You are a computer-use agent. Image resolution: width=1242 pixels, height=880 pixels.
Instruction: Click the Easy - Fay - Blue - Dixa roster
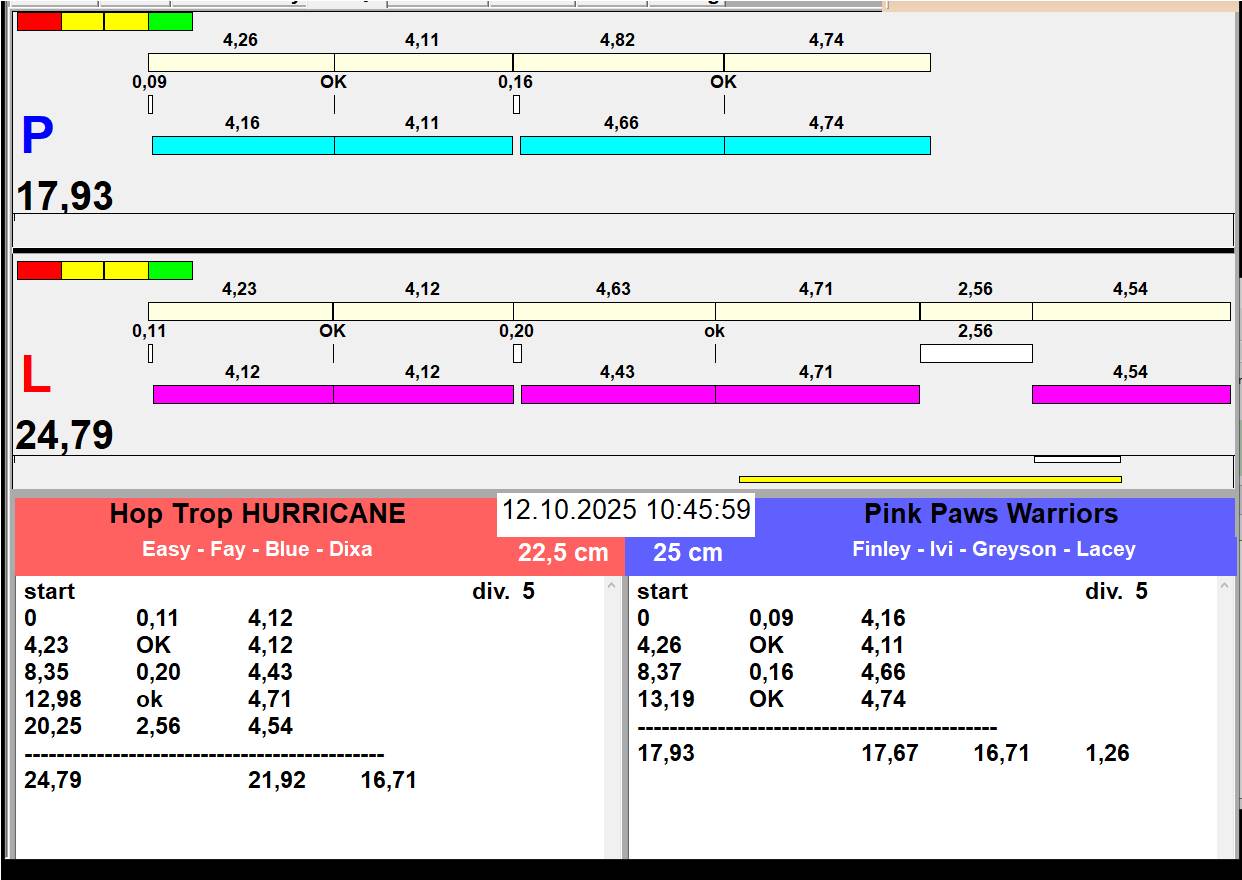coord(257,549)
